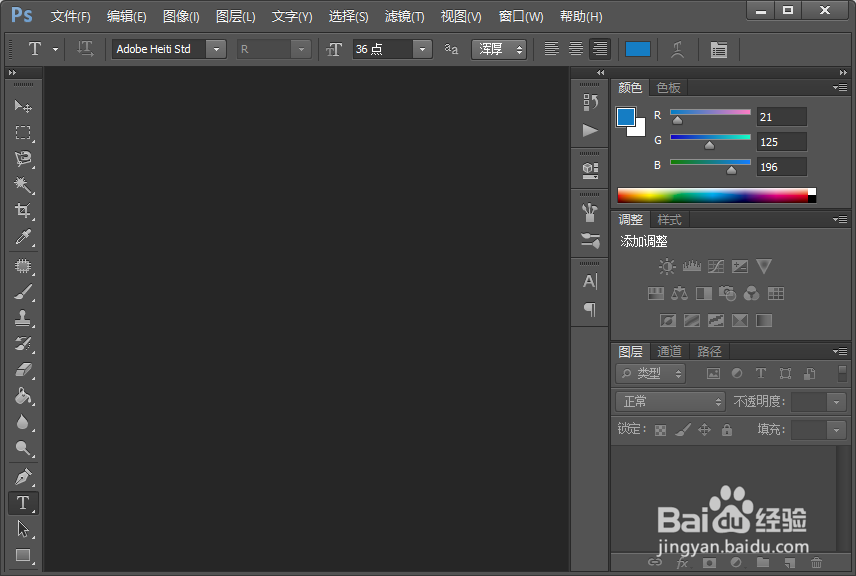The image size is (856, 576).
Task: Select the History Brush tool
Action: click(23, 344)
